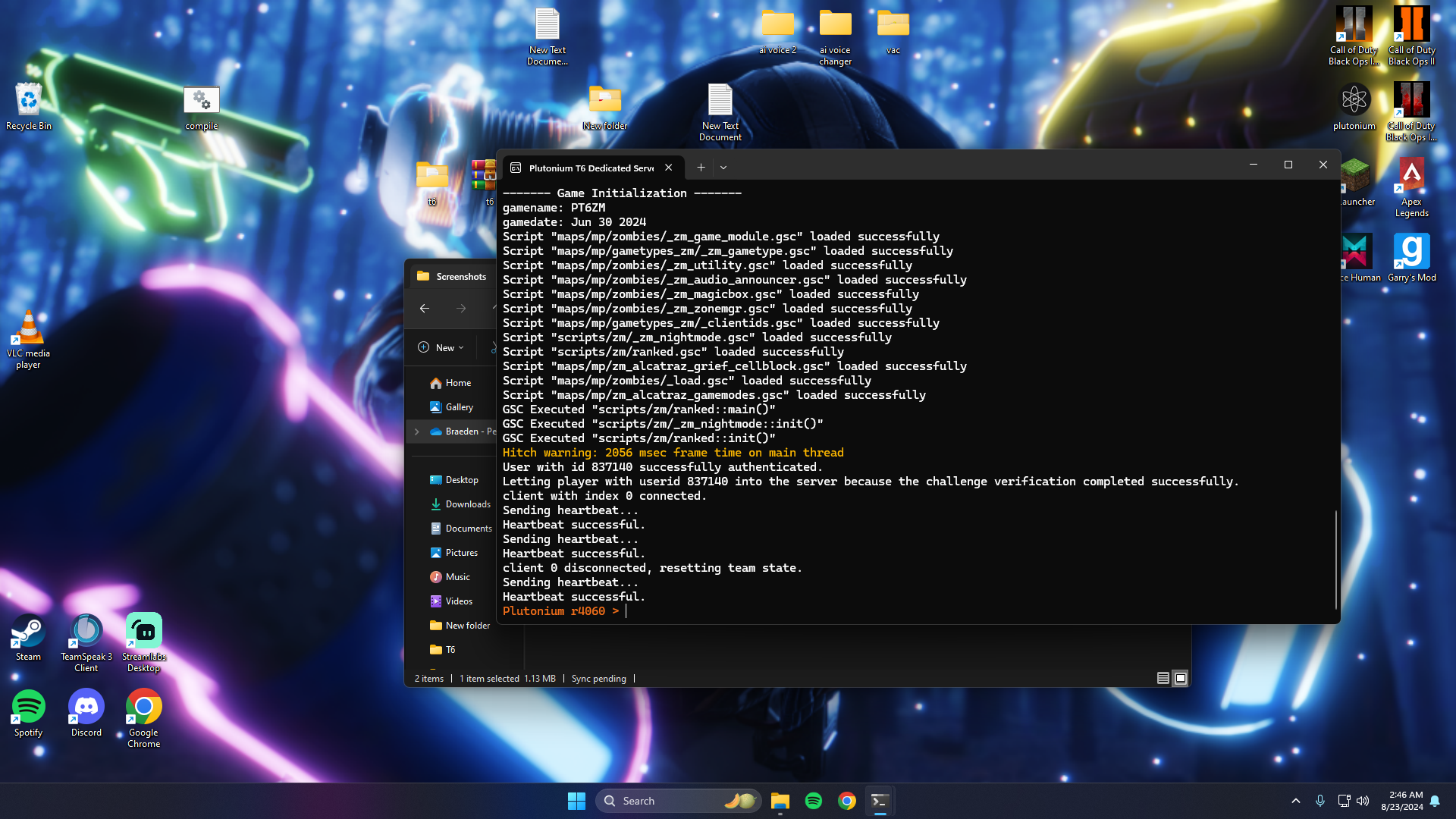Image resolution: width=1456 pixels, height=819 pixels.
Task: Launch TeamSpeak 3 Client shortcut
Action: (86, 642)
